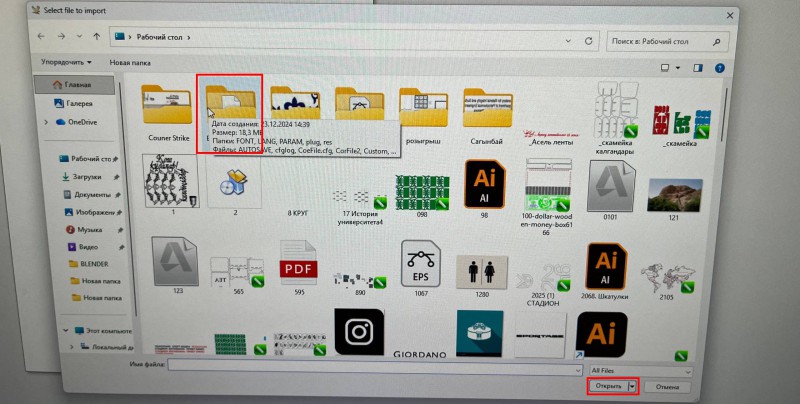The height and width of the screenshot is (404, 800).
Task: Click the Имя файла text field
Action: [373, 368]
